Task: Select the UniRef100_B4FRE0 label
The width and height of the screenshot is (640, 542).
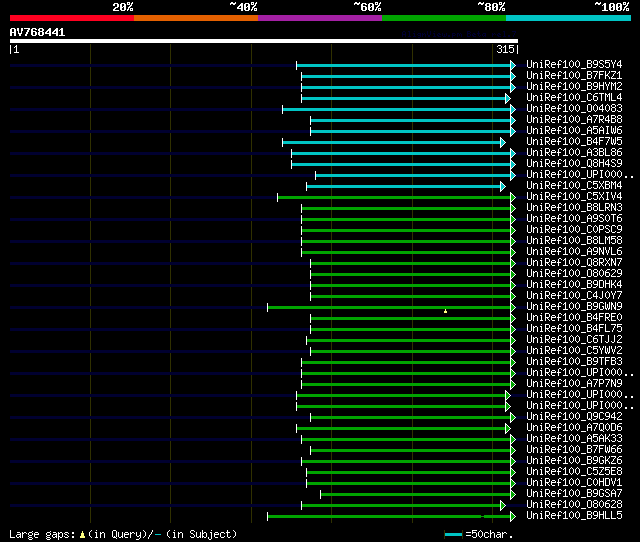Action: 574,318
